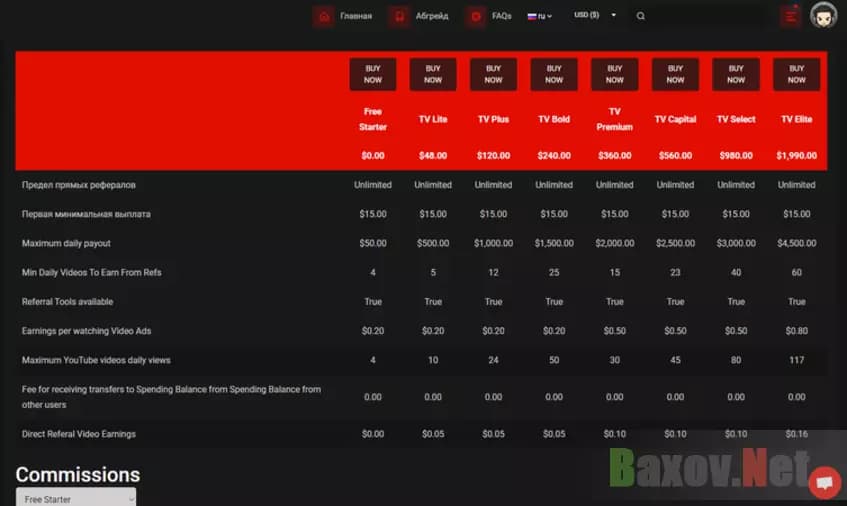Open the Free Starter commissions dropdown
Screen dimensions: 847x506
tap(76, 498)
